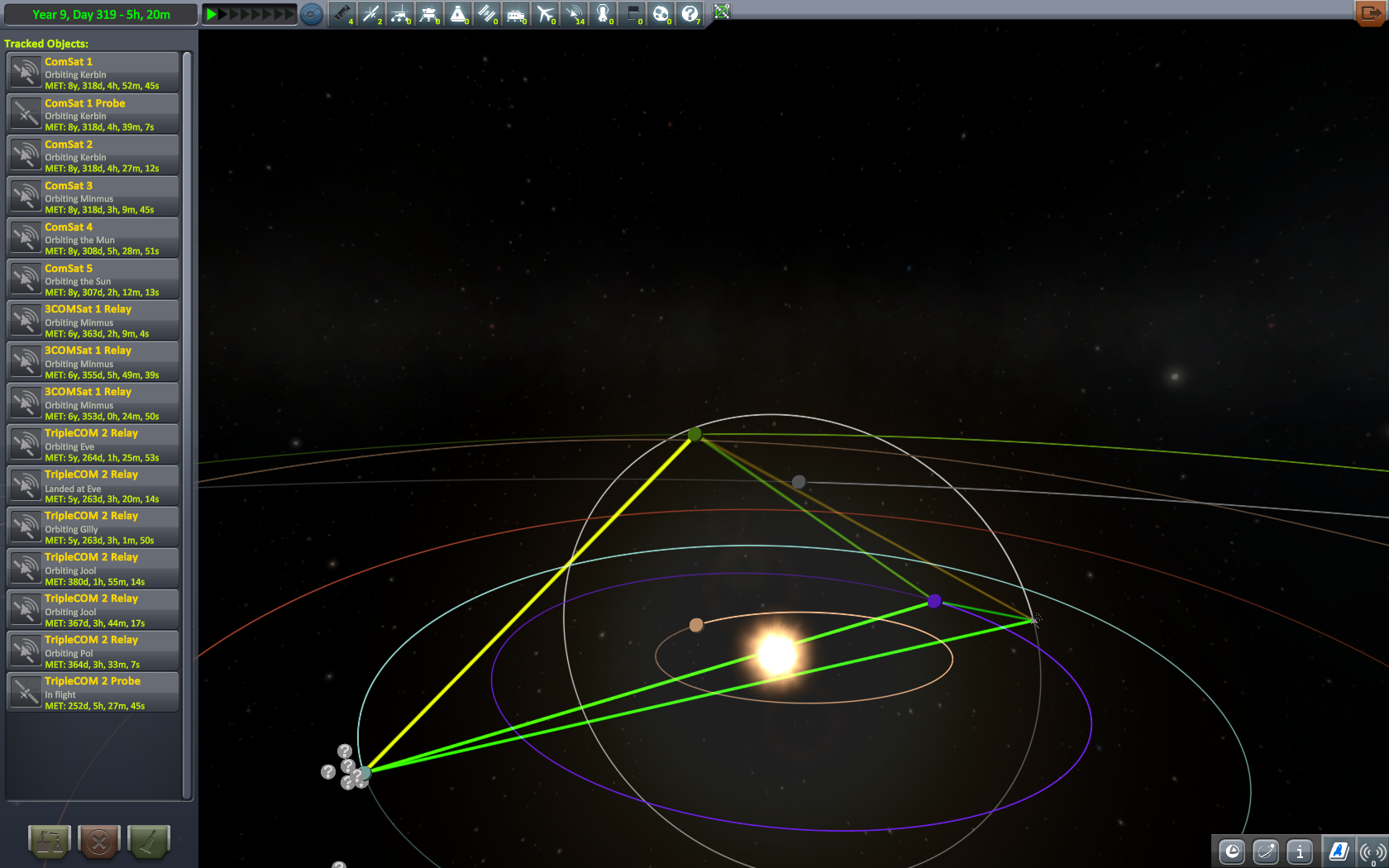1389x868 pixels.
Task: Toggle the Unknown objects filter showing 7
Action: (690, 13)
